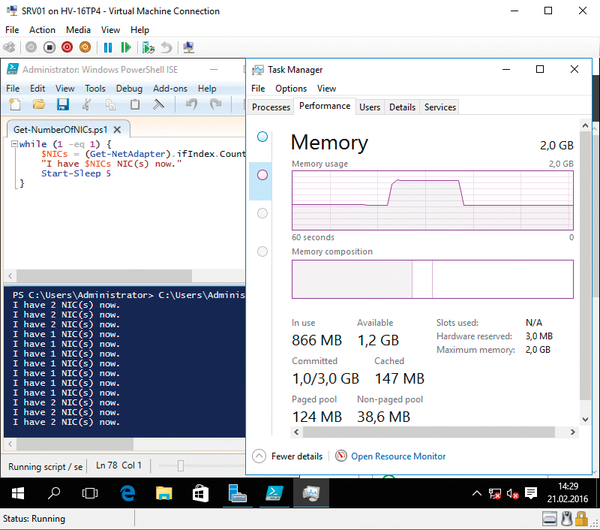Open the VM Connection Action menu
The height and width of the screenshot is (530, 600).
pyautogui.click(x=42, y=30)
